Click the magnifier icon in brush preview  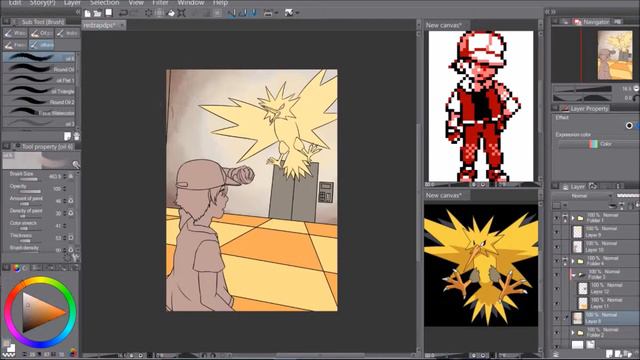(x=76, y=164)
